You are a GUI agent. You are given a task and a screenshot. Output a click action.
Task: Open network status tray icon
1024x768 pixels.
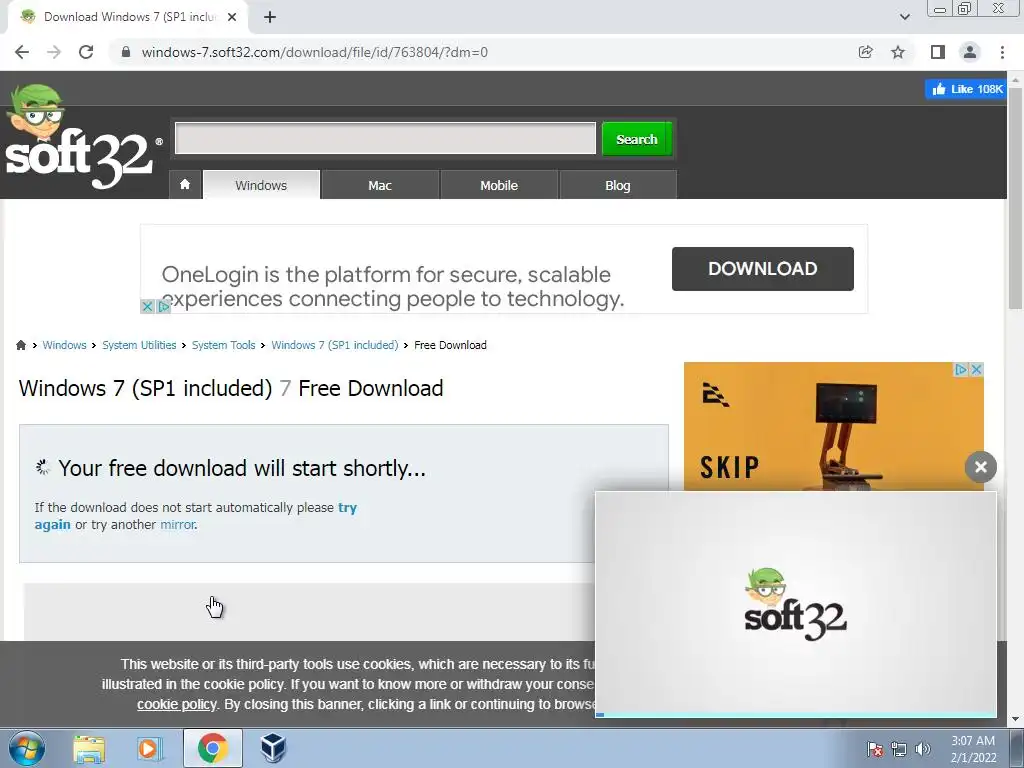coord(899,750)
